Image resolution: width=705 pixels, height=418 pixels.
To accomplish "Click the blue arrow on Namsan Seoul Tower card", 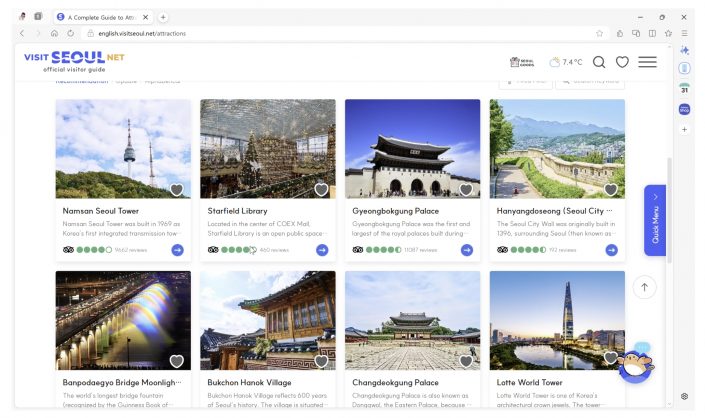I will coord(177,250).
